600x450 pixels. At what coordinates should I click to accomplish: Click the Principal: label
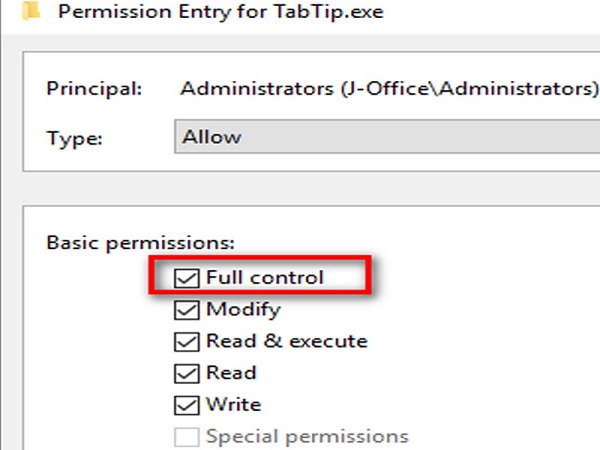[94, 87]
